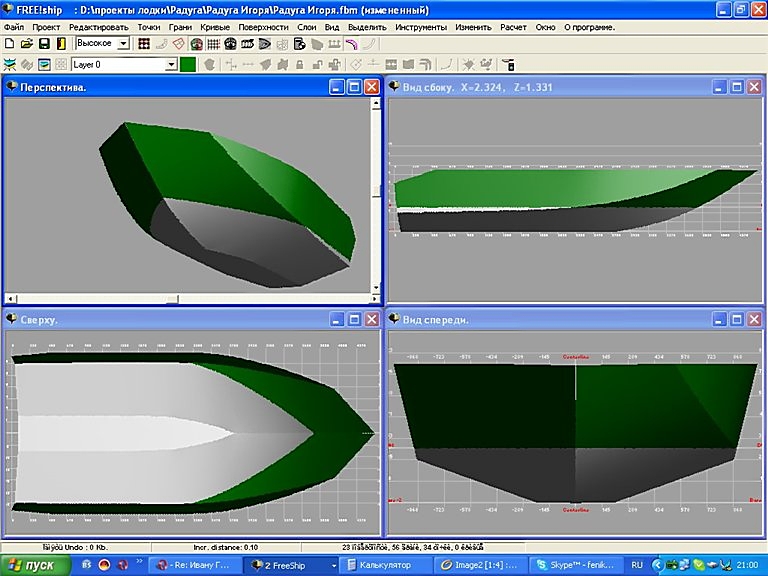Save the model with the floppy icon
This screenshot has width=768, height=576.
44,44
